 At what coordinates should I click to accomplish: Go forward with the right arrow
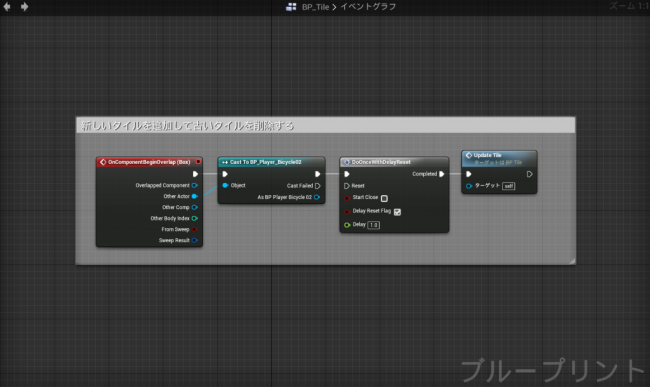[x=24, y=7]
